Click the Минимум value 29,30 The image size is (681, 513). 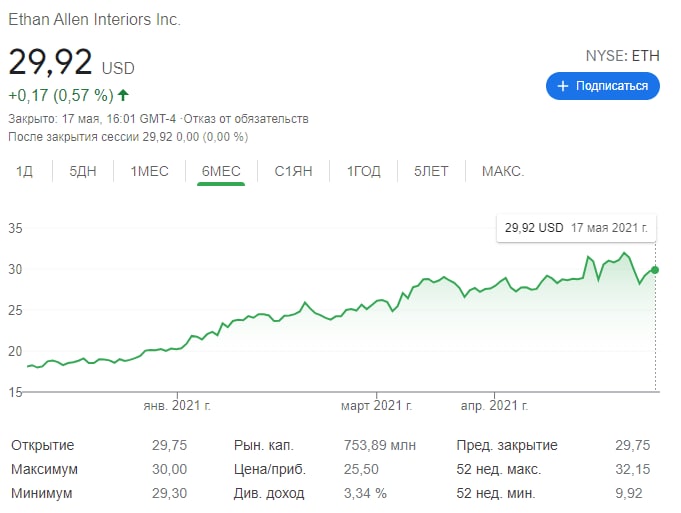coord(169,493)
